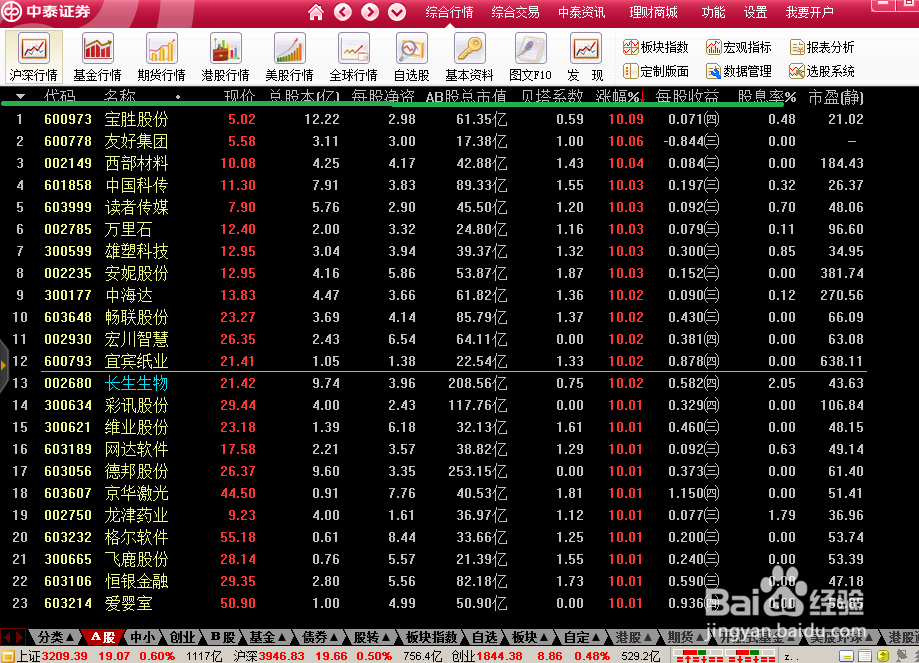The height and width of the screenshot is (663, 919).
Task: Click the 我要开户 link
Action: click(809, 12)
